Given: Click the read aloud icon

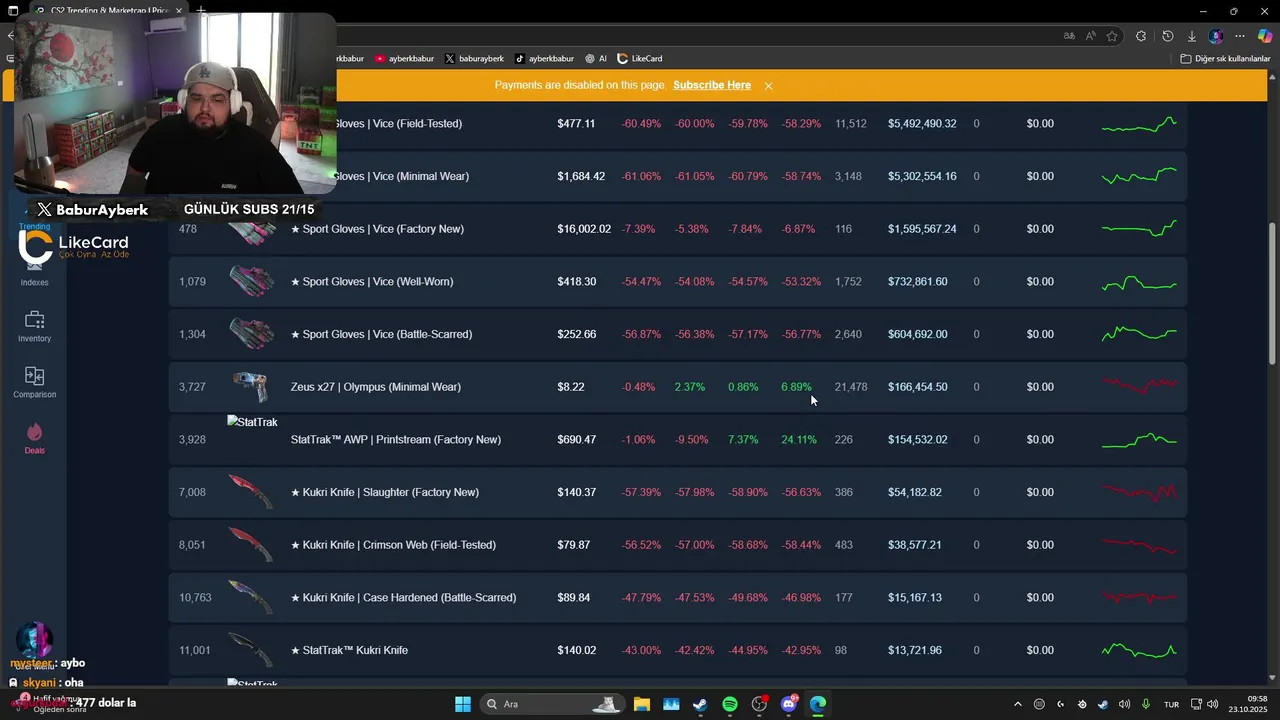Looking at the screenshot, I should click(x=1091, y=36).
